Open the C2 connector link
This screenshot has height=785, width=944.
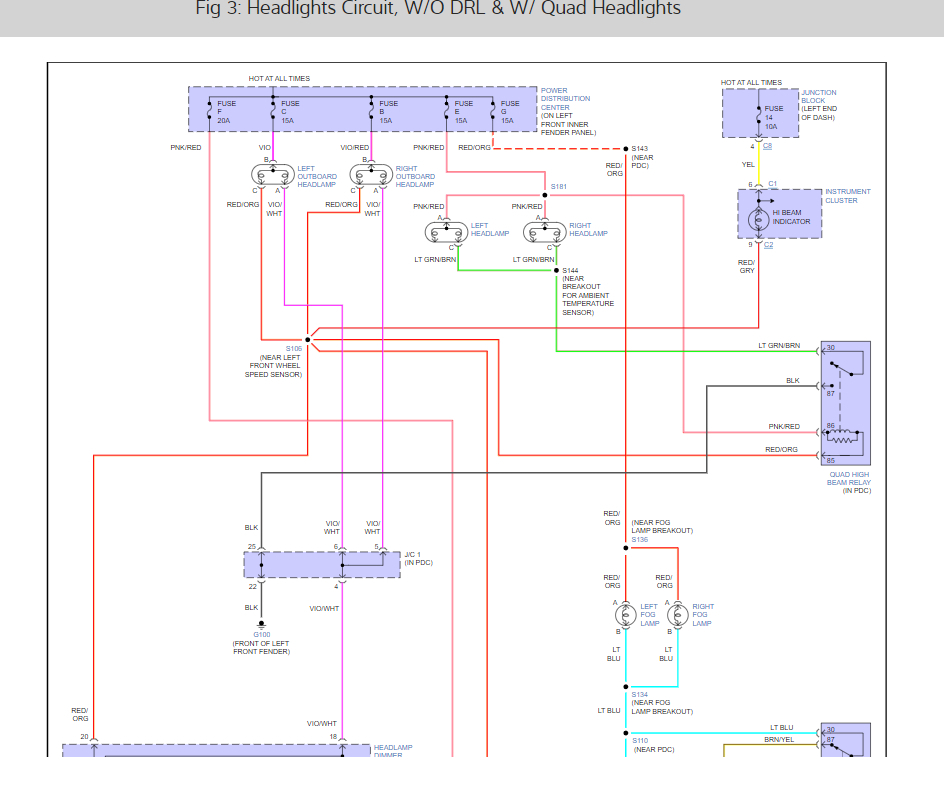click(768, 245)
